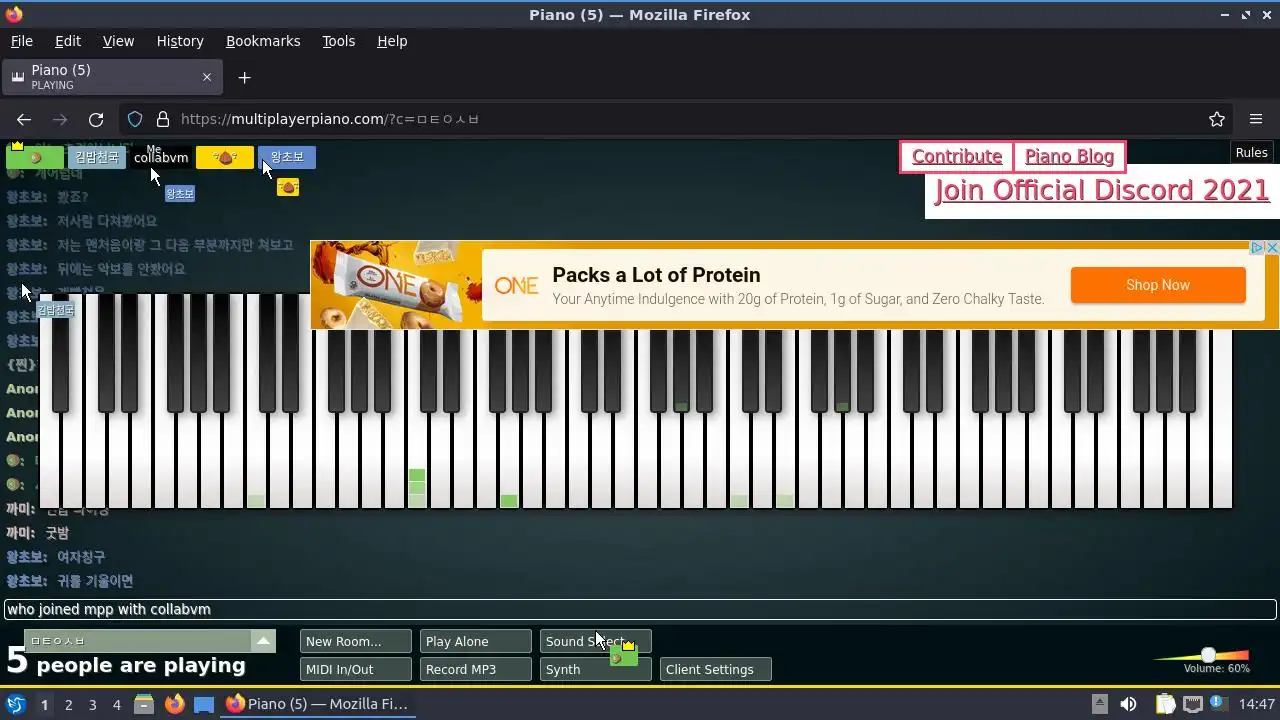Go back using the browser back arrow

pos(24,119)
